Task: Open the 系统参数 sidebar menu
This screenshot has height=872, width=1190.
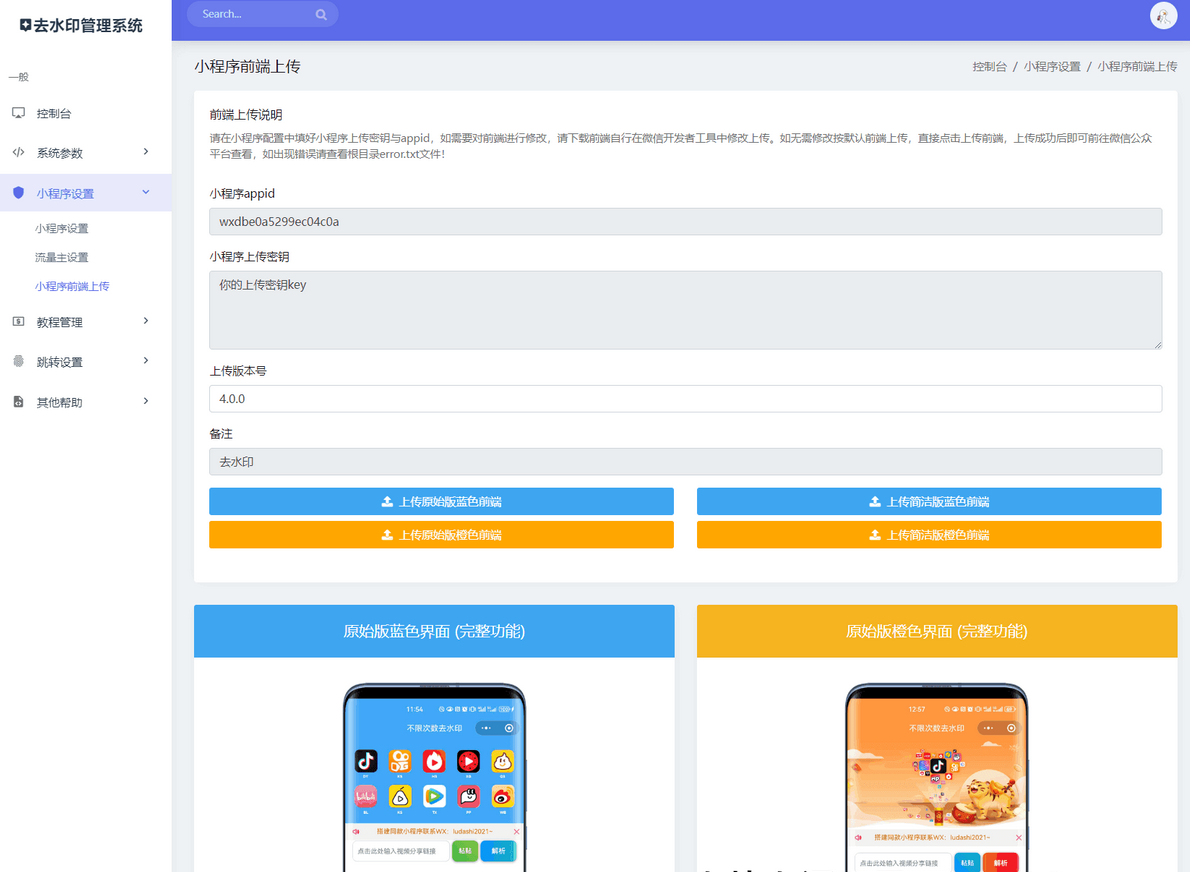Action: (x=86, y=153)
